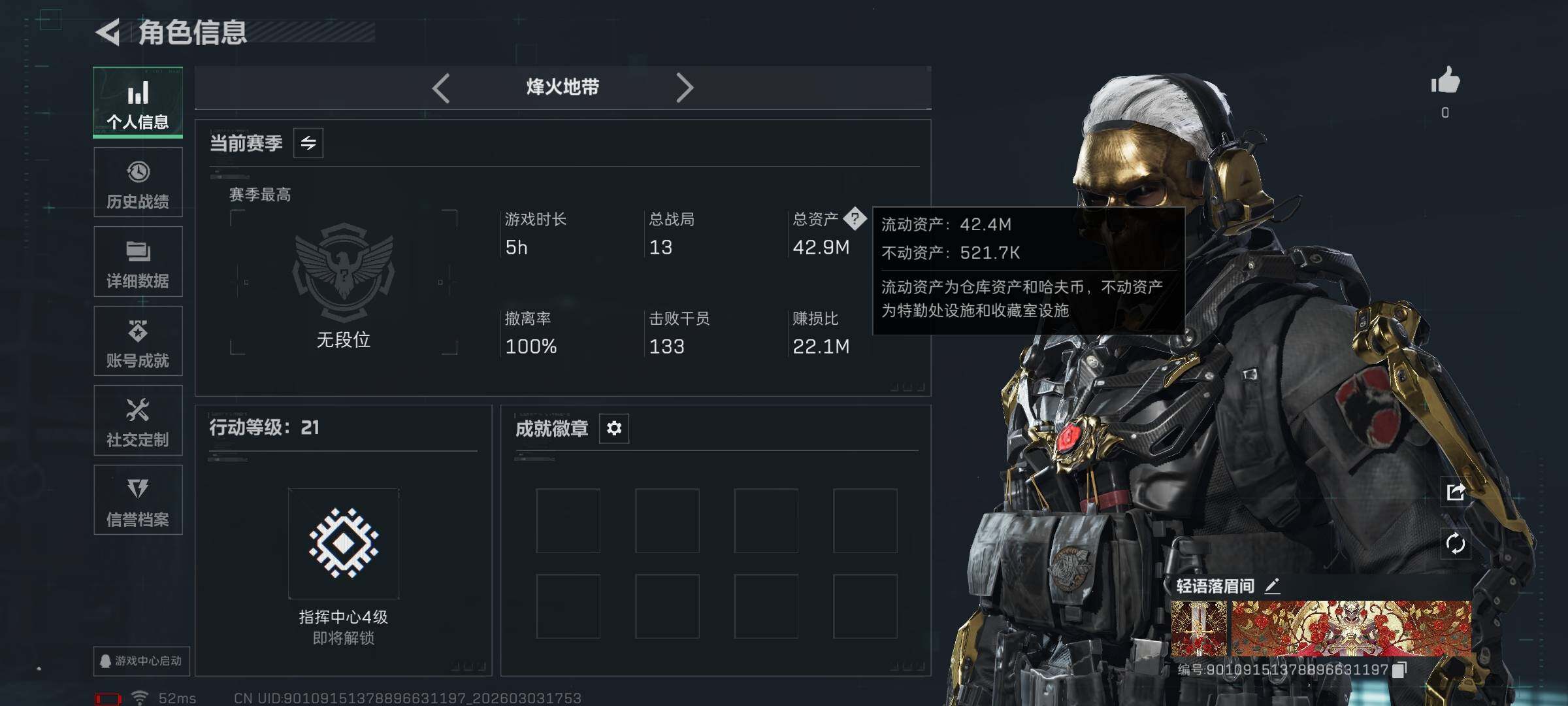Open the 成就徽章 gear settings
The height and width of the screenshot is (706, 1568).
(614, 428)
